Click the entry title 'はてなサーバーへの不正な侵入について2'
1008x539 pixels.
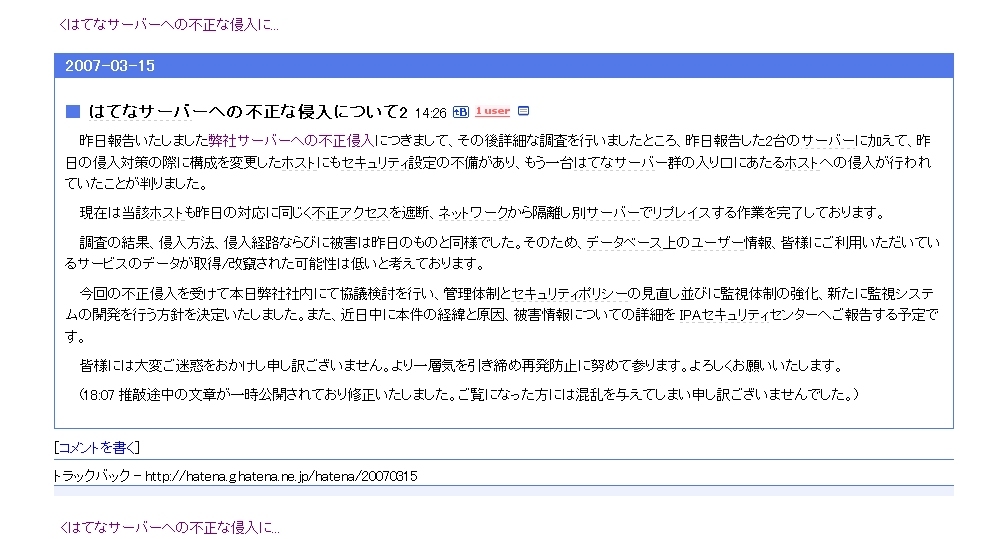[x=248, y=112]
